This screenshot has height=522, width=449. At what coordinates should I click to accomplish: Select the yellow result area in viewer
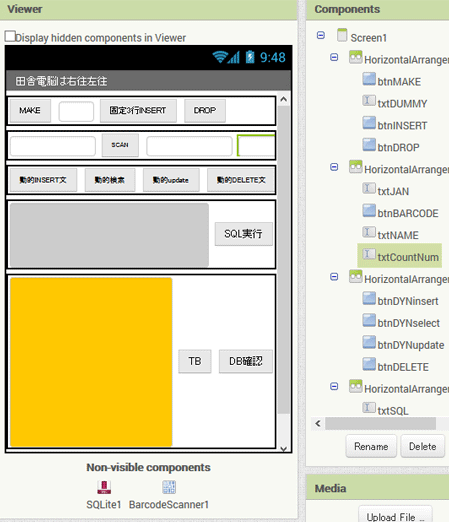click(x=91, y=362)
